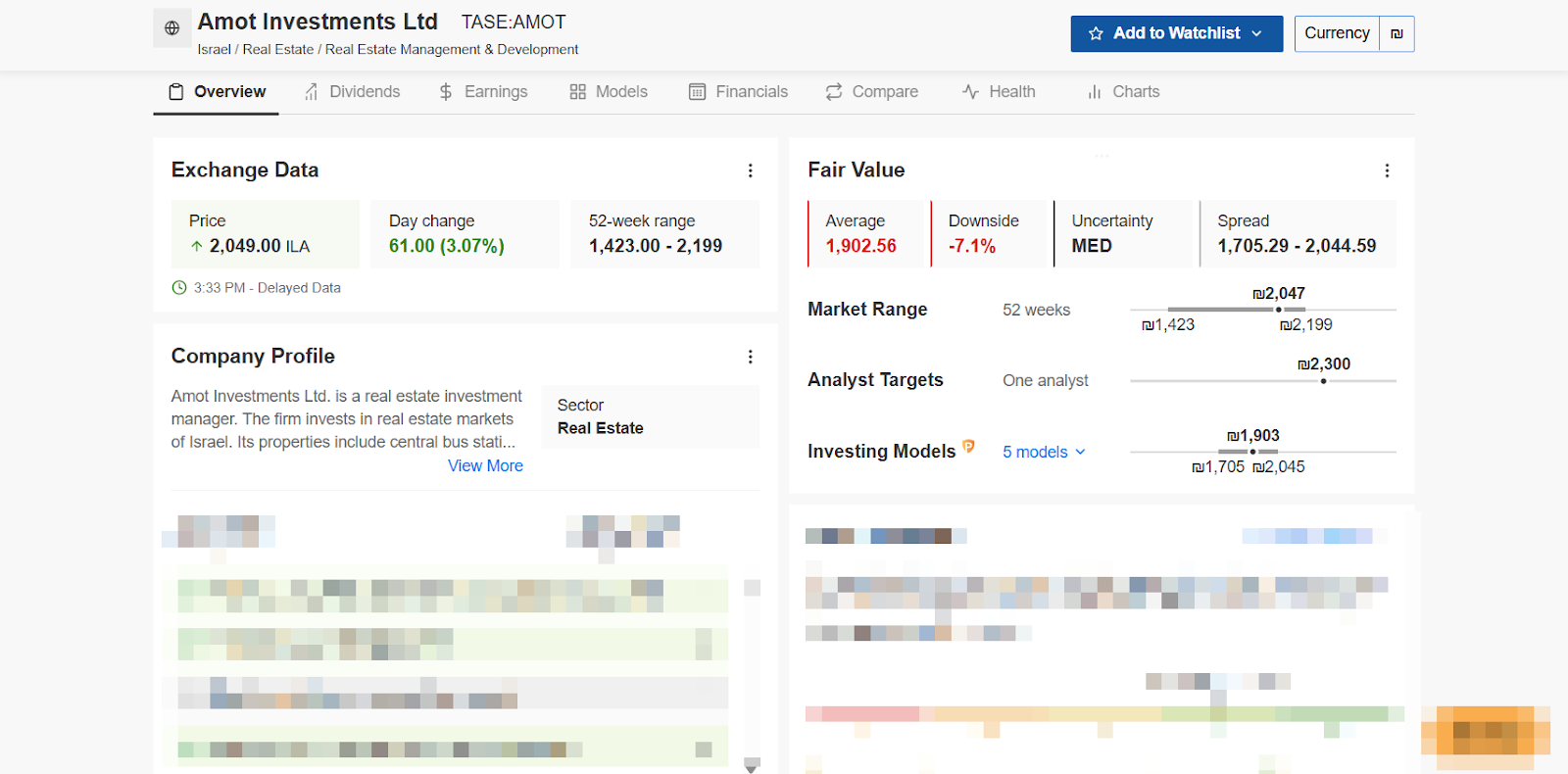The height and width of the screenshot is (774, 1568).
Task: Open Company Profile three-dot options menu
Action: (751, 357)
